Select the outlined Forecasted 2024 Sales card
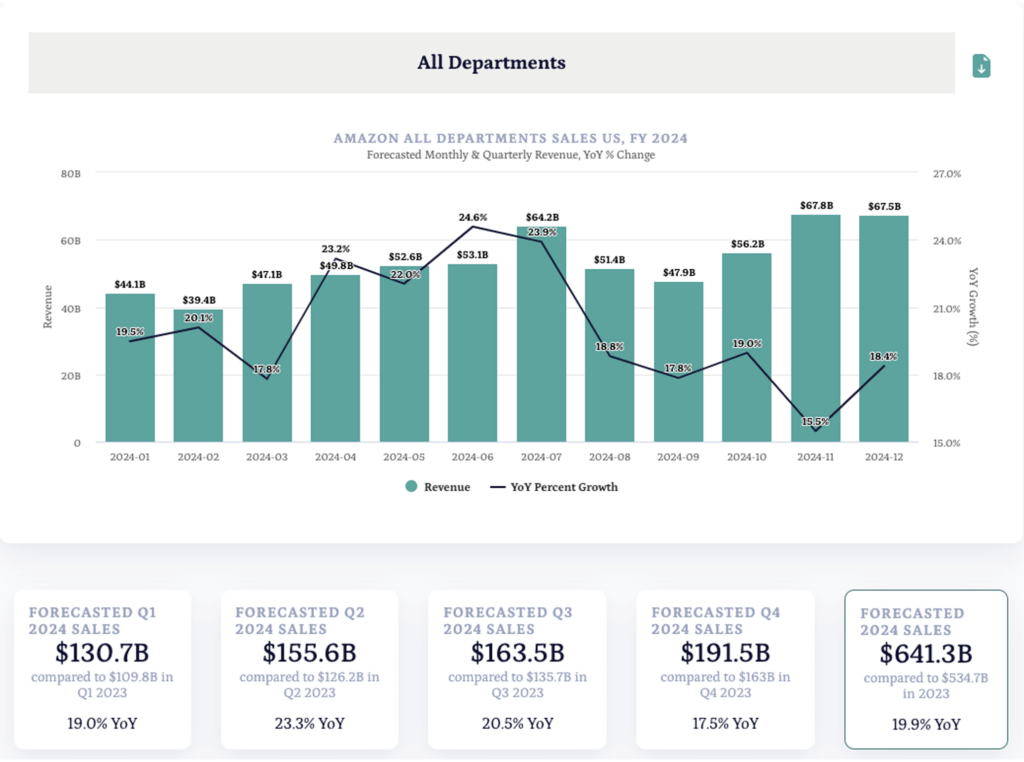Viewport: 1024px width, 762px height. (x=926, y=669)
